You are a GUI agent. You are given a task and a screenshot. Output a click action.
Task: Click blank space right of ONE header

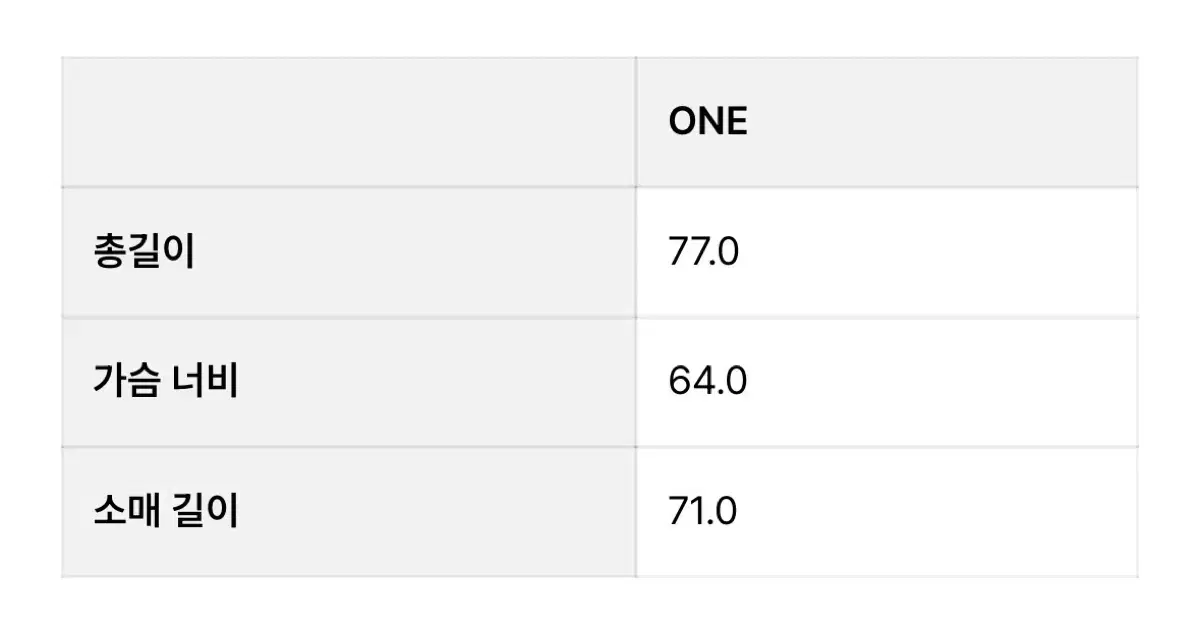click(940, 122)
